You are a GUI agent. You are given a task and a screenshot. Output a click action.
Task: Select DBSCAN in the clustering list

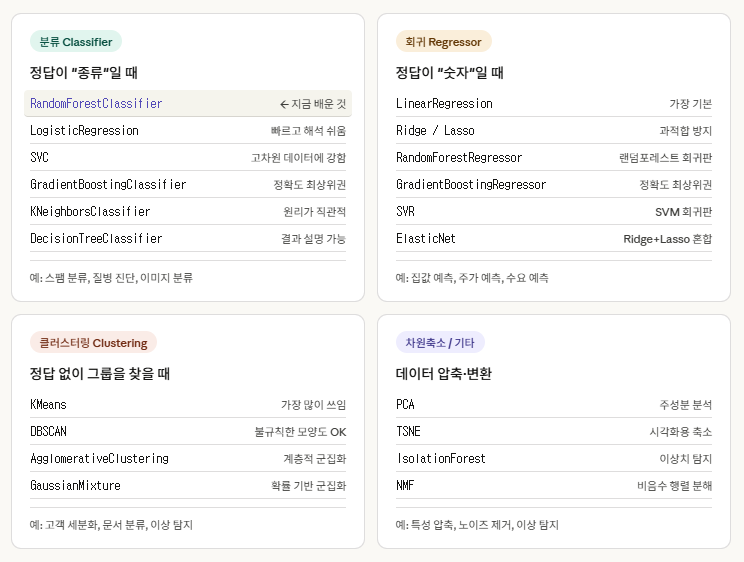coord(49,432)
